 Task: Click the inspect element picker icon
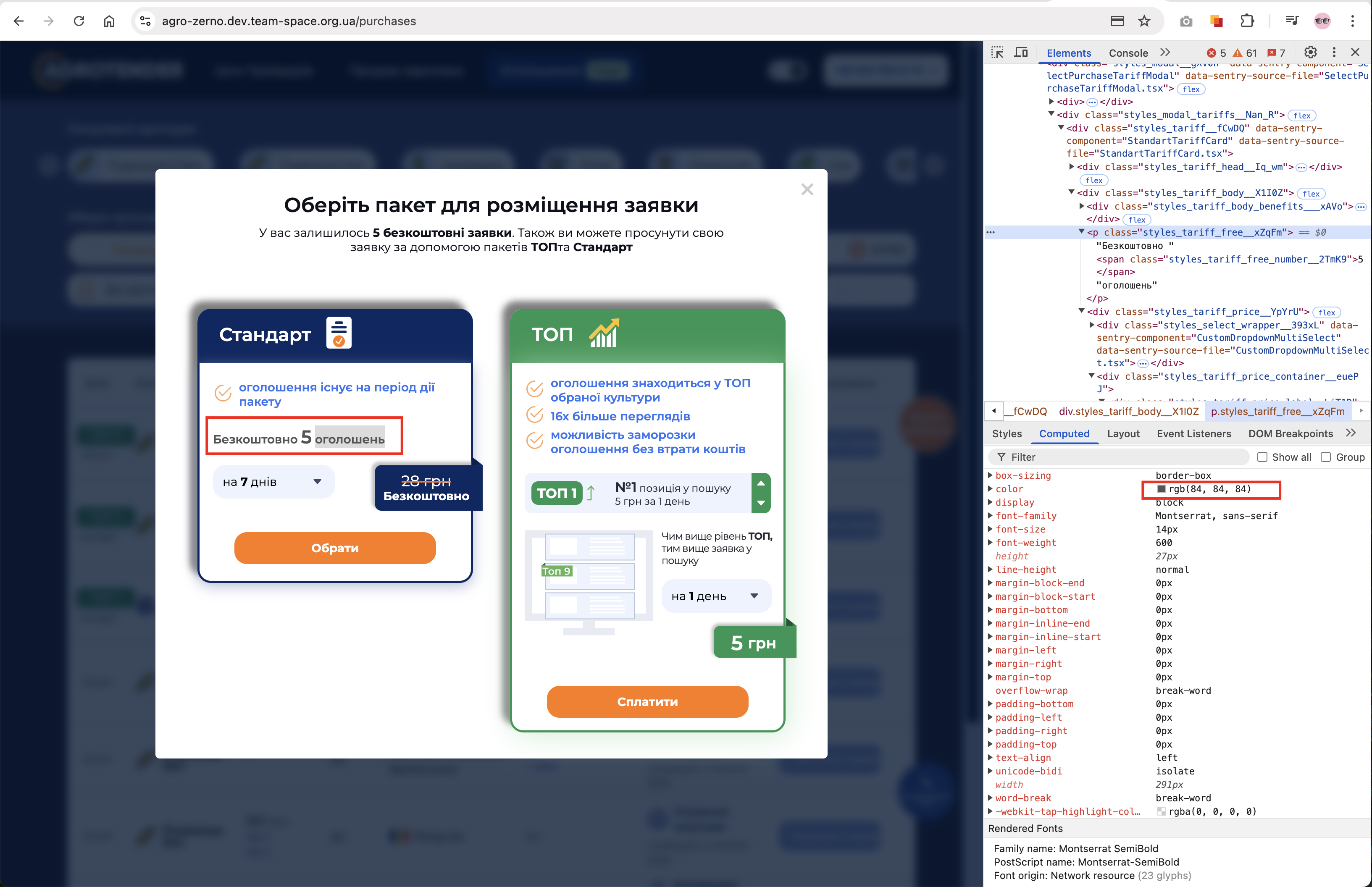click(998, 52)
